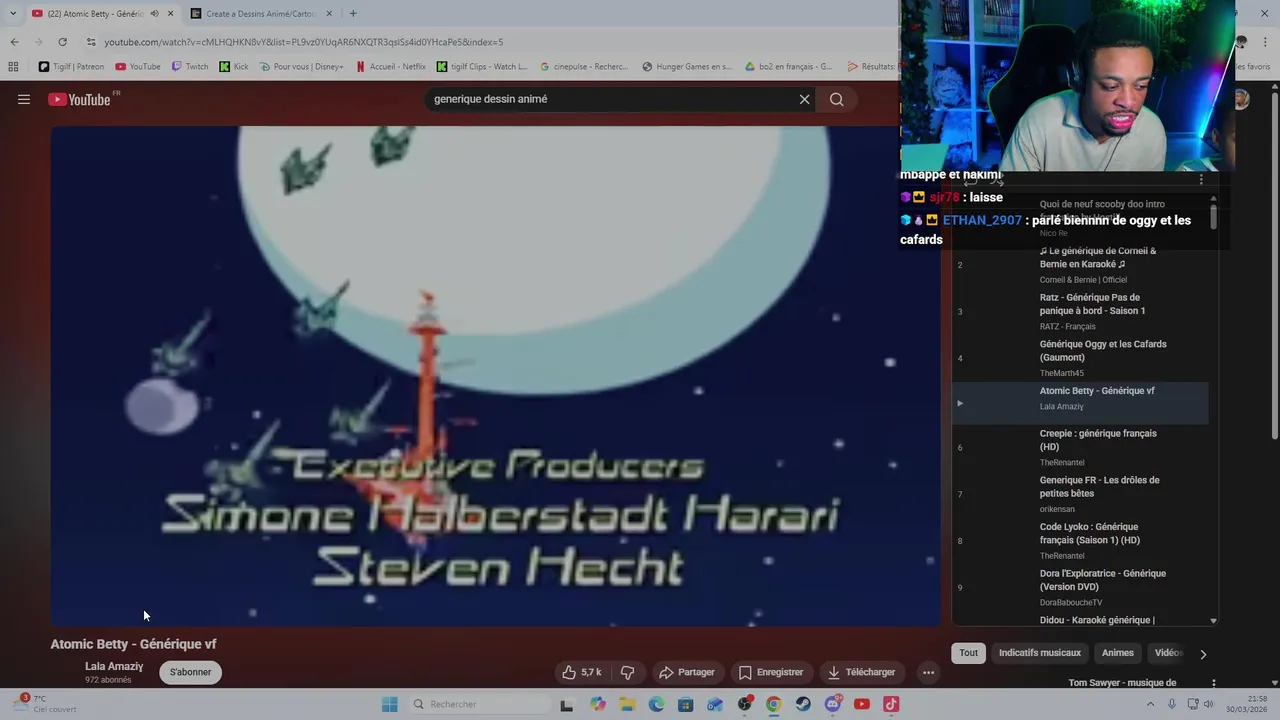1280x720 pixels.
Task: Play Les drôles de petites bêtes playlist item
Action: 1080,494
